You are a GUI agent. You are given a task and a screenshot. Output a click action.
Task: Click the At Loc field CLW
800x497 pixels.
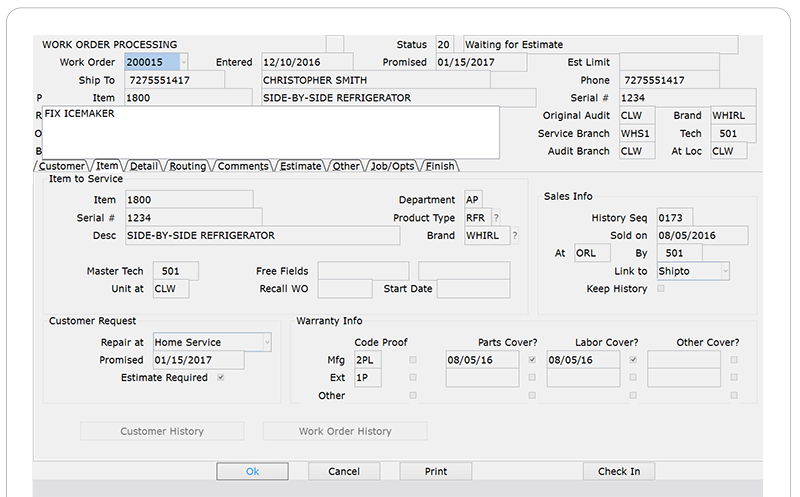click(x=729, y=152)
